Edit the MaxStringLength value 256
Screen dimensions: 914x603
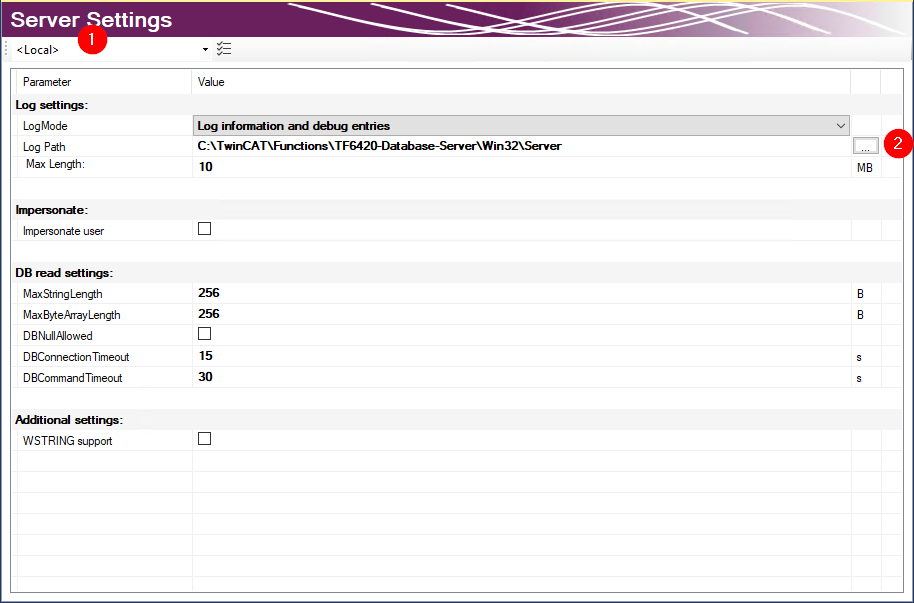(521, 293)
